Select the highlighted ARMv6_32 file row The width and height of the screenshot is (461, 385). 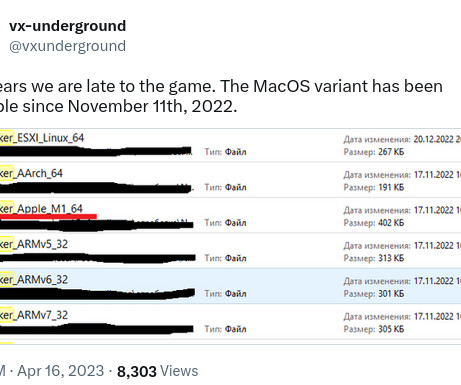pyautogui.click(x=230, y=286)
